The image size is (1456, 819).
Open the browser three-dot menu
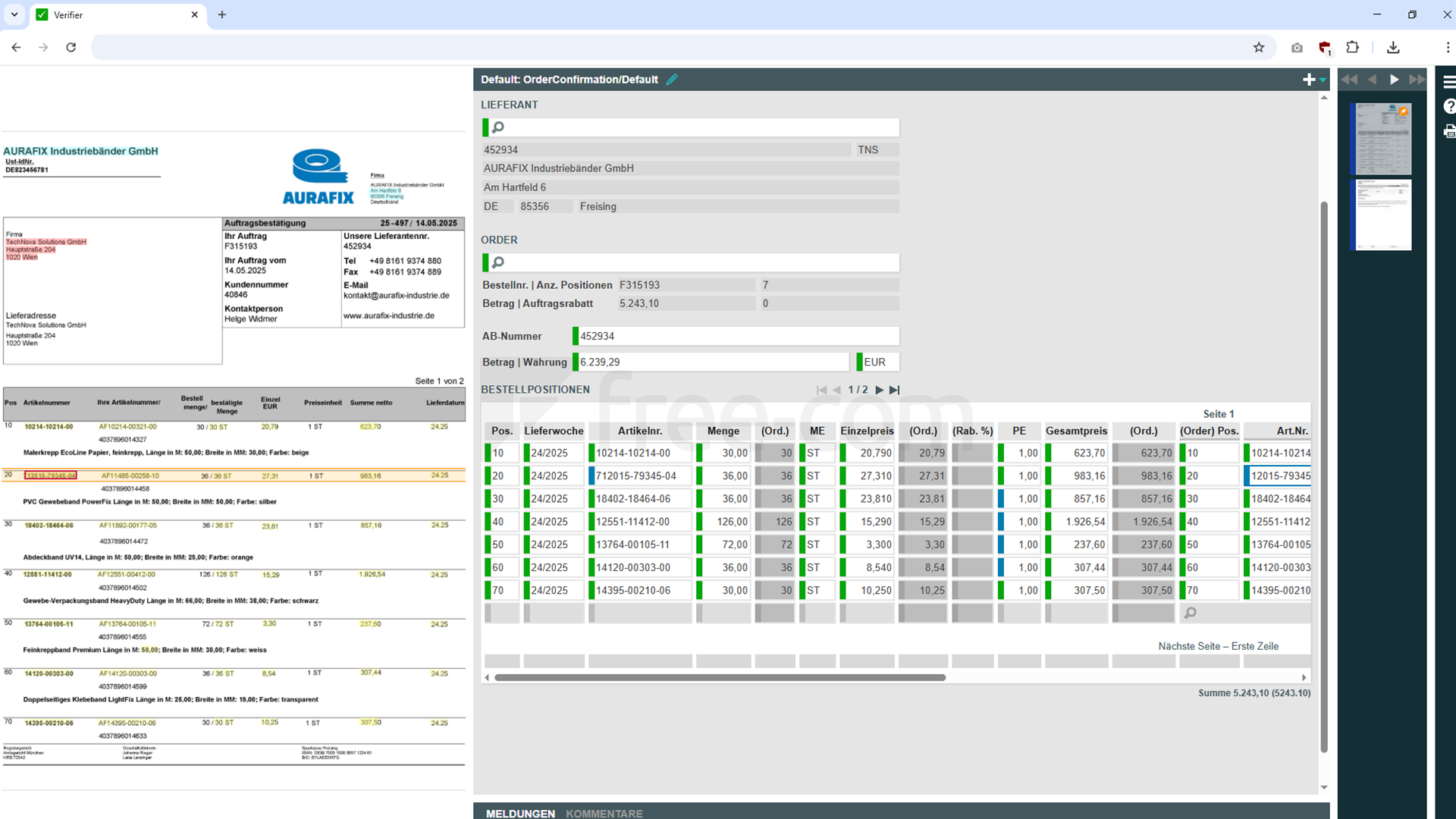pos(1448,47)
